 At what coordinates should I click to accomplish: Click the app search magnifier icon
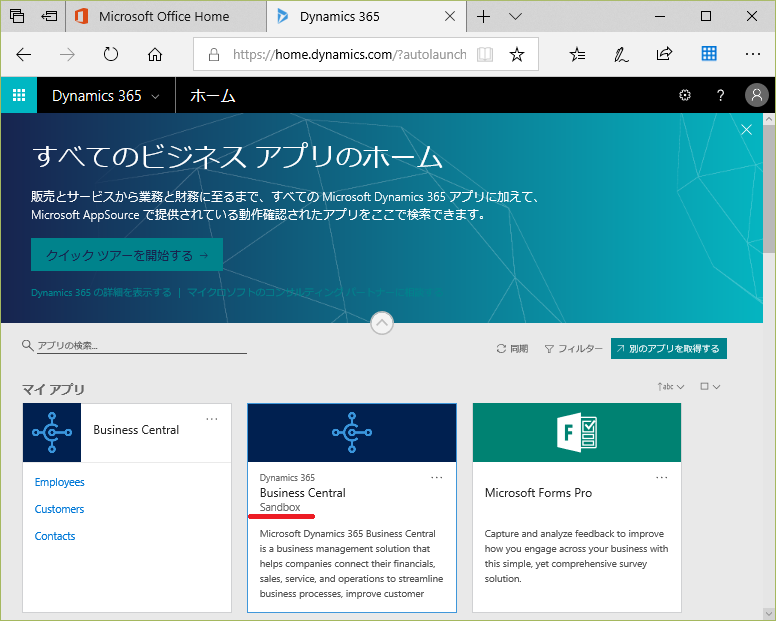[28, 345]
